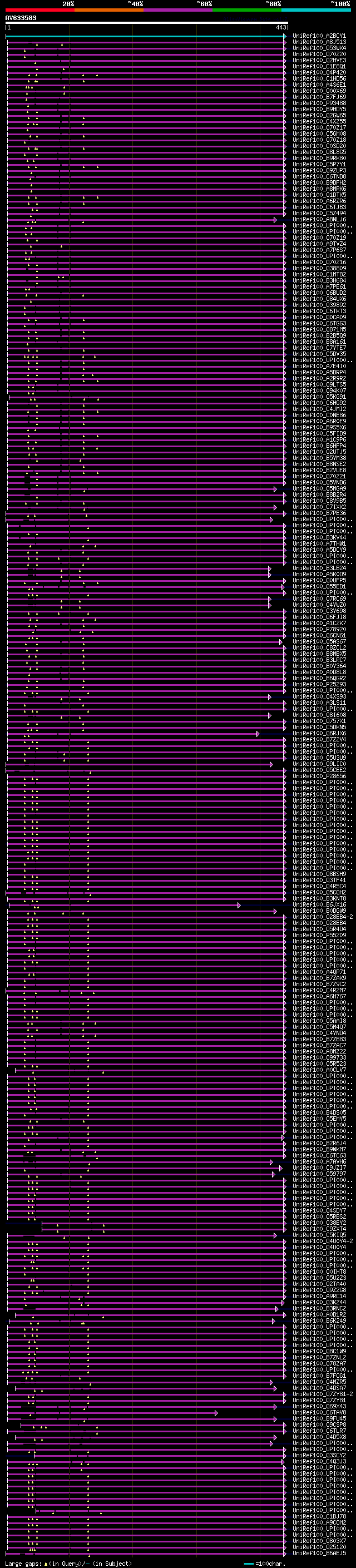The width and height of the screenshot is (356, 1568).
Task: Click the UniRef100_C4JMI2 hit
Action: point(319,409)
